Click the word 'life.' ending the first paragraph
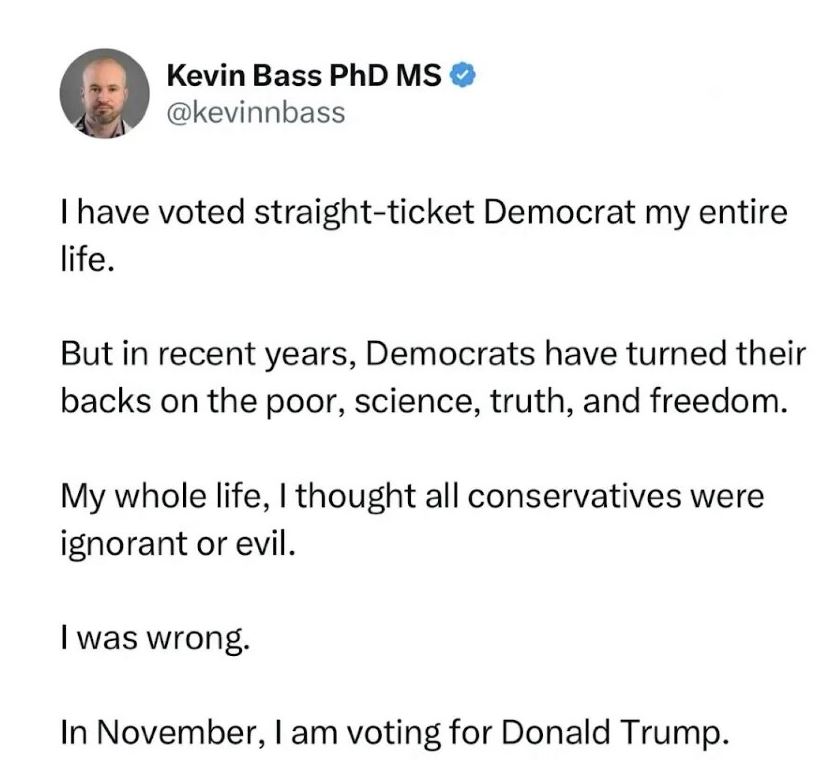The width and height of the screenshot is (818, 767). [87, 259]
